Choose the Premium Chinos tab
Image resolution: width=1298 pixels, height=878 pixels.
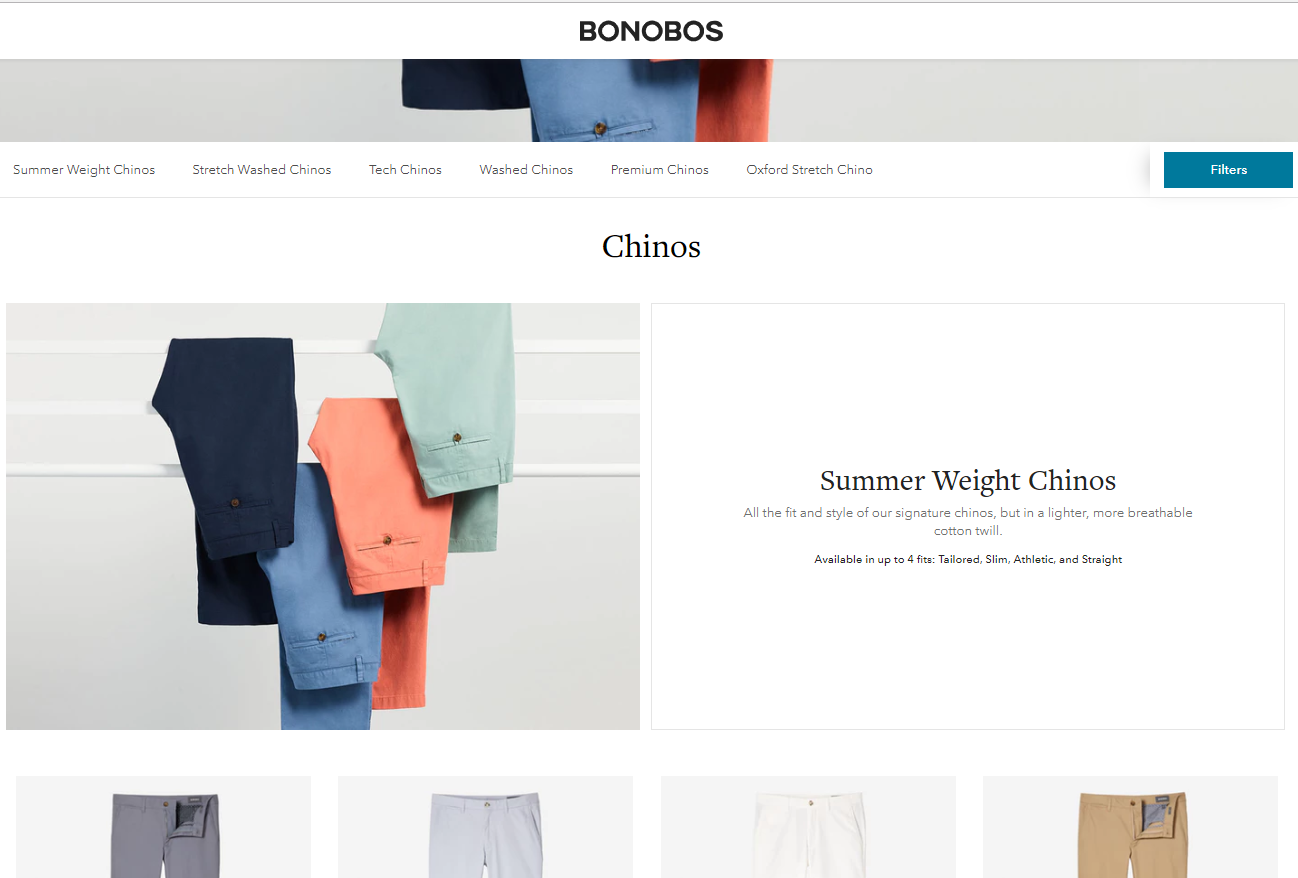point(660,170)
